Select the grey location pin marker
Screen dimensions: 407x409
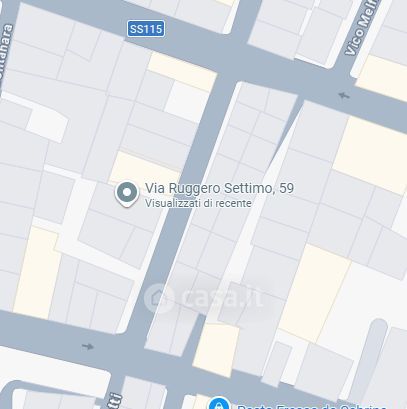click(127, 194)
